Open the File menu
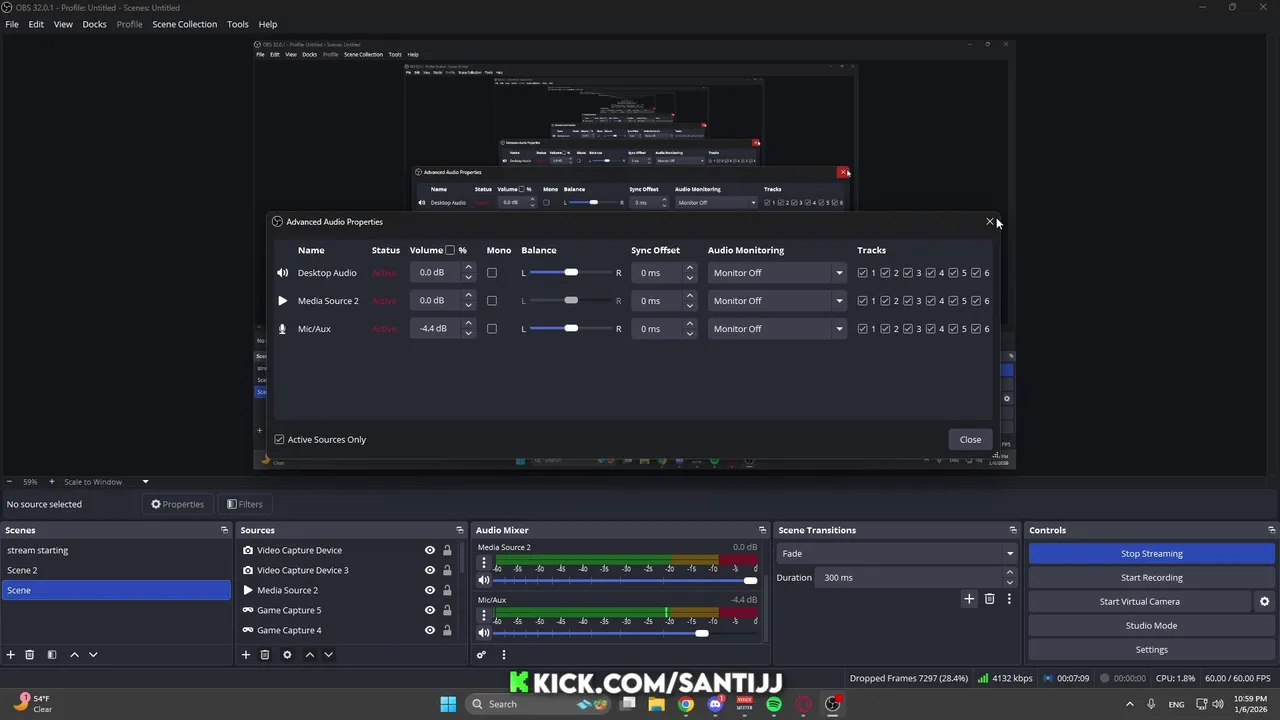Viewport: 1280px width, 720px height. [x=12, y=24]
